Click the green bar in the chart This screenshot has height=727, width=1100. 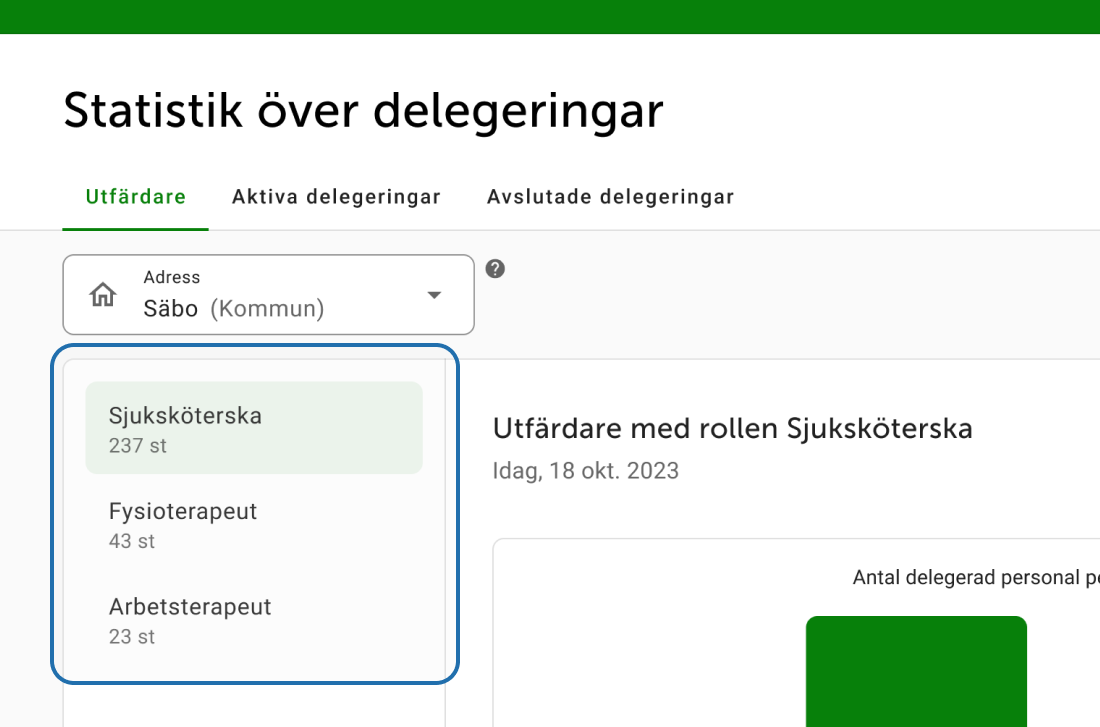[x=916, y=672]
